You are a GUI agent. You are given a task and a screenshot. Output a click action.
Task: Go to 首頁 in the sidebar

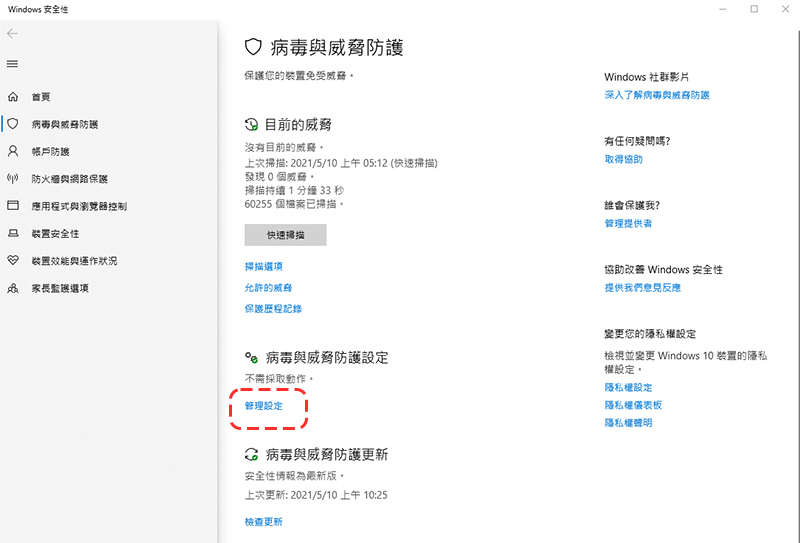click(x=41, y=97)
